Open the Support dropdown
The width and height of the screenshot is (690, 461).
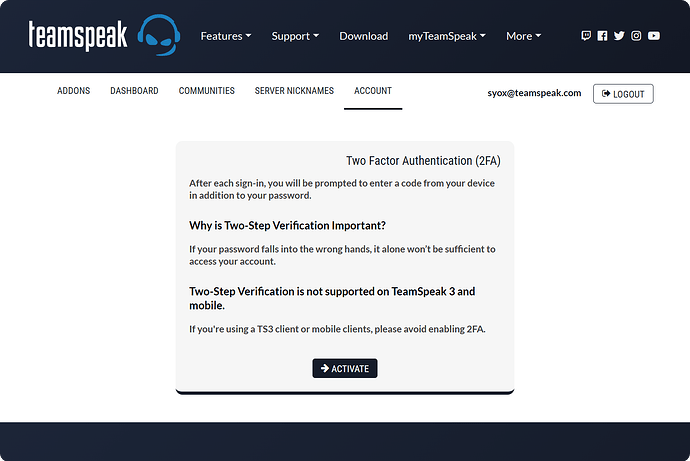(295, 36)
